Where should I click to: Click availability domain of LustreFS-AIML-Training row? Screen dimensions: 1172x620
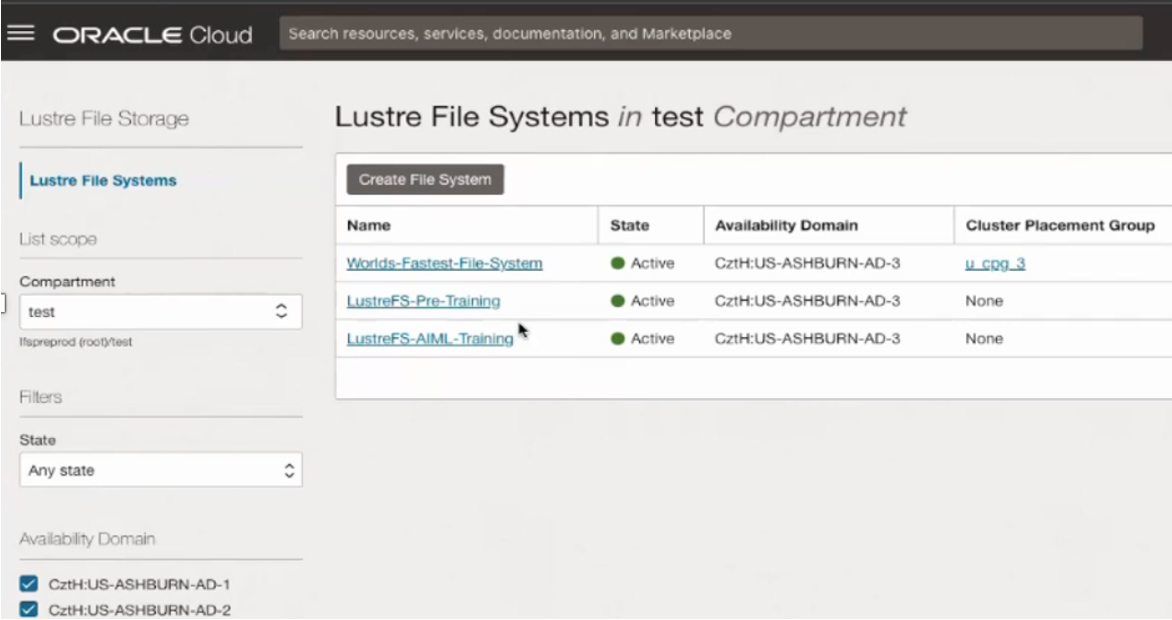pos(807,339)
